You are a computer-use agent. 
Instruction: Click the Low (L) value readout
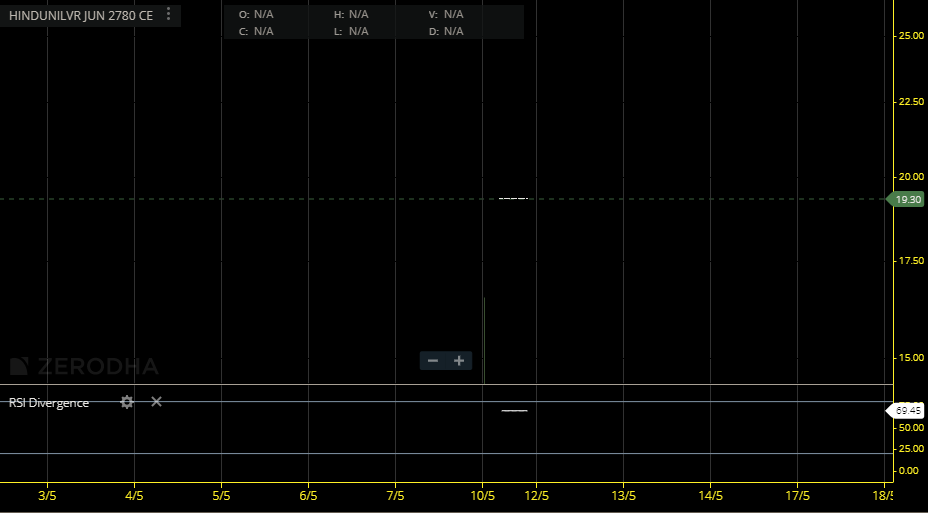click(352, 31)
